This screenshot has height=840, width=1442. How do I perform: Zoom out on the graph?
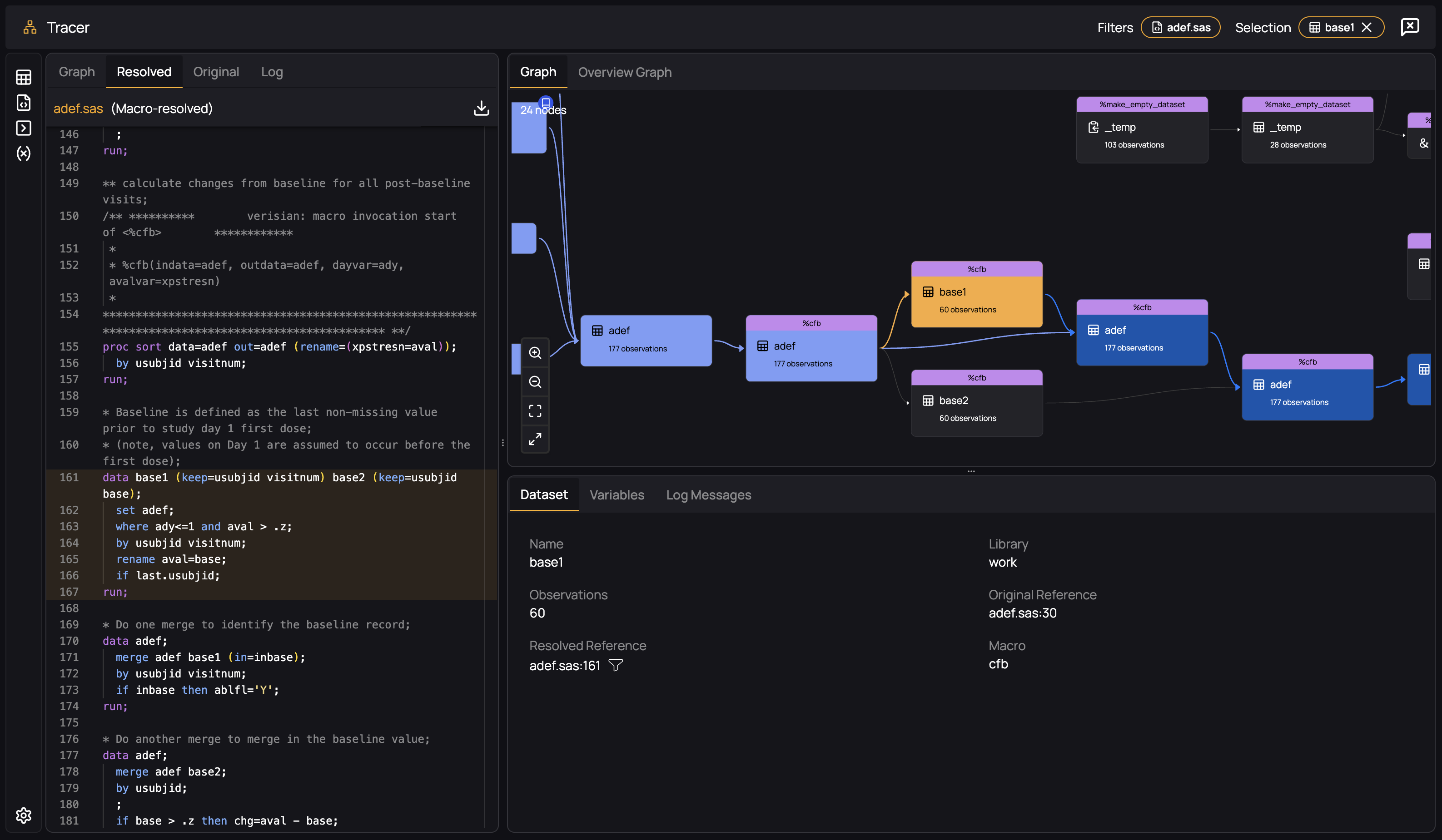click(535, 382)
